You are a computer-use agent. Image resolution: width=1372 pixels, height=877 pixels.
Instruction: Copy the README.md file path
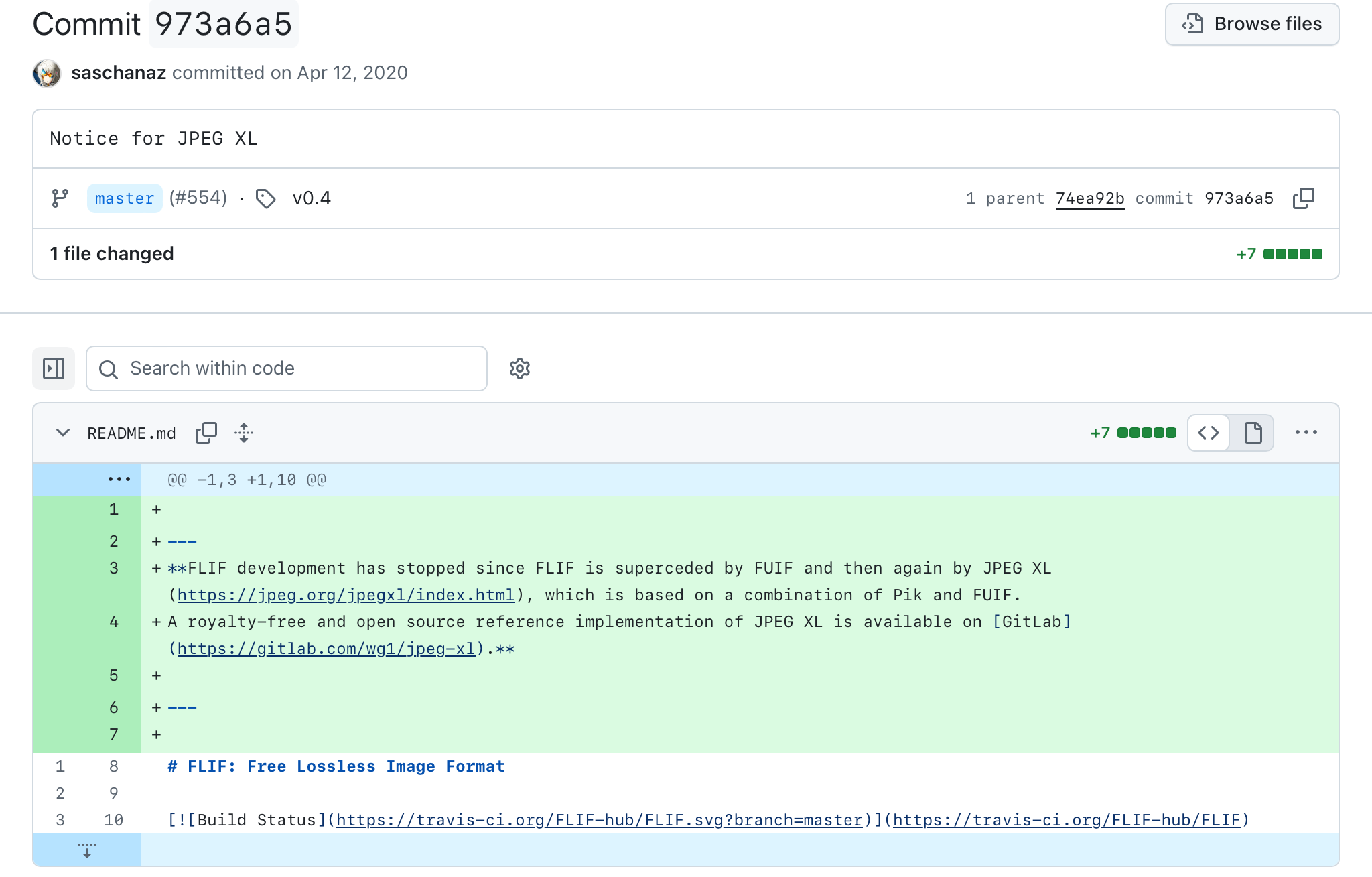[x=206, y=433]
